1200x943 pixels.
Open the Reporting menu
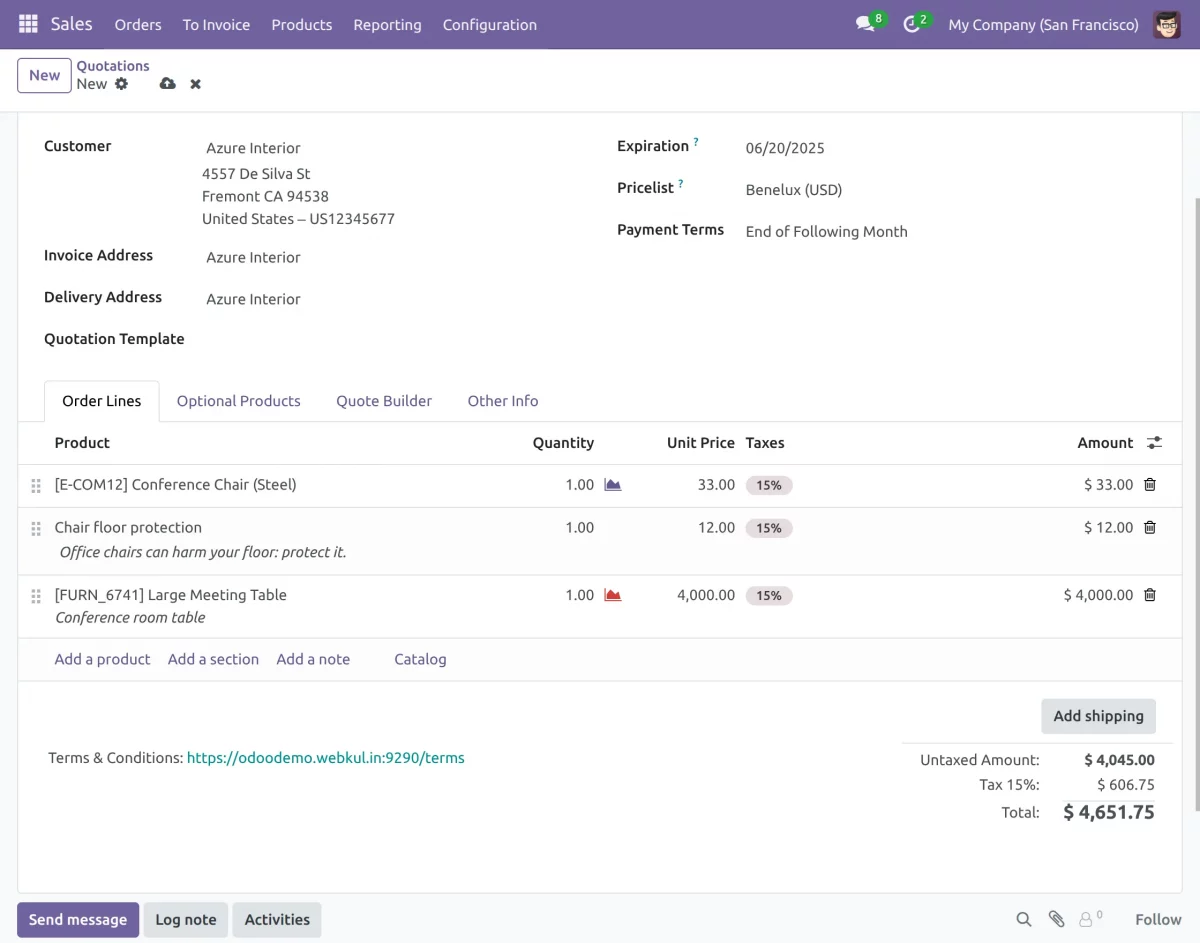[x=387, y=24]
